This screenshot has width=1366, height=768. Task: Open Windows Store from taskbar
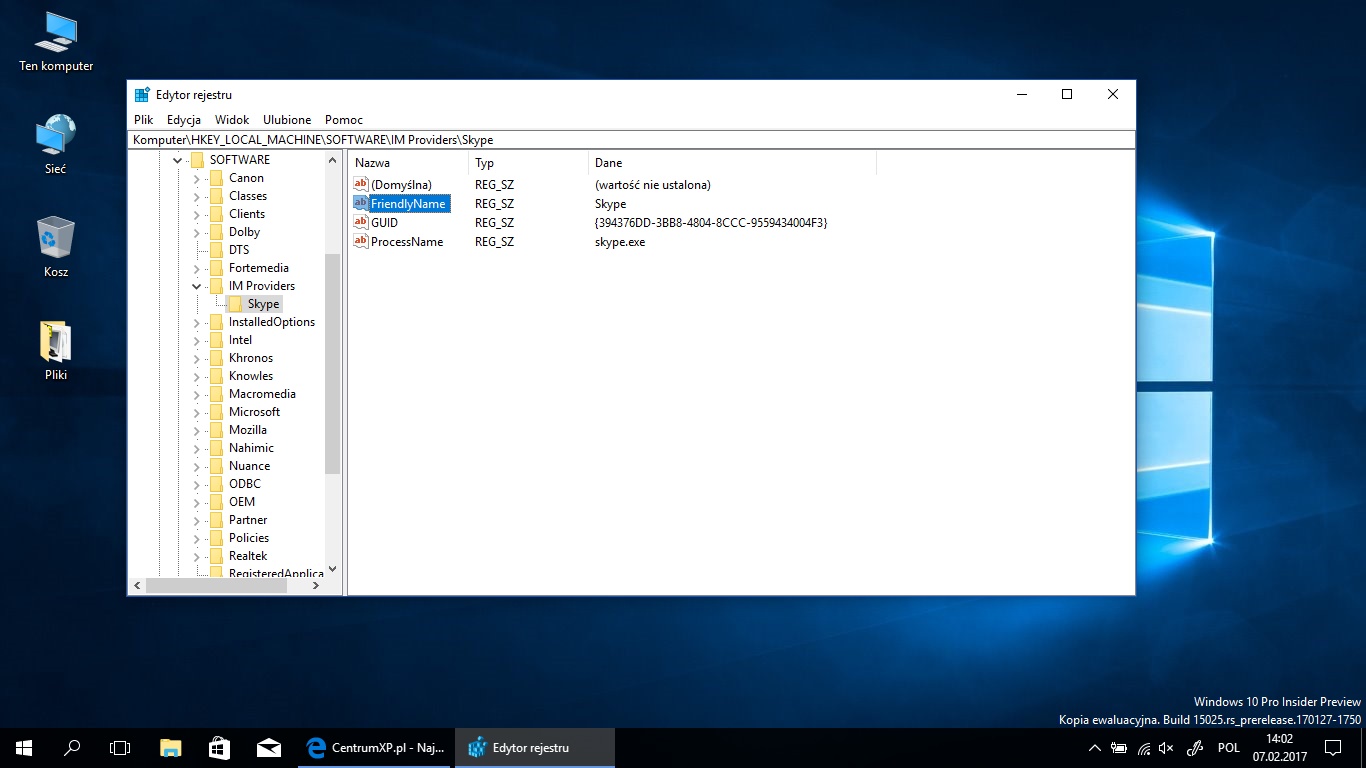pos(219,748)
